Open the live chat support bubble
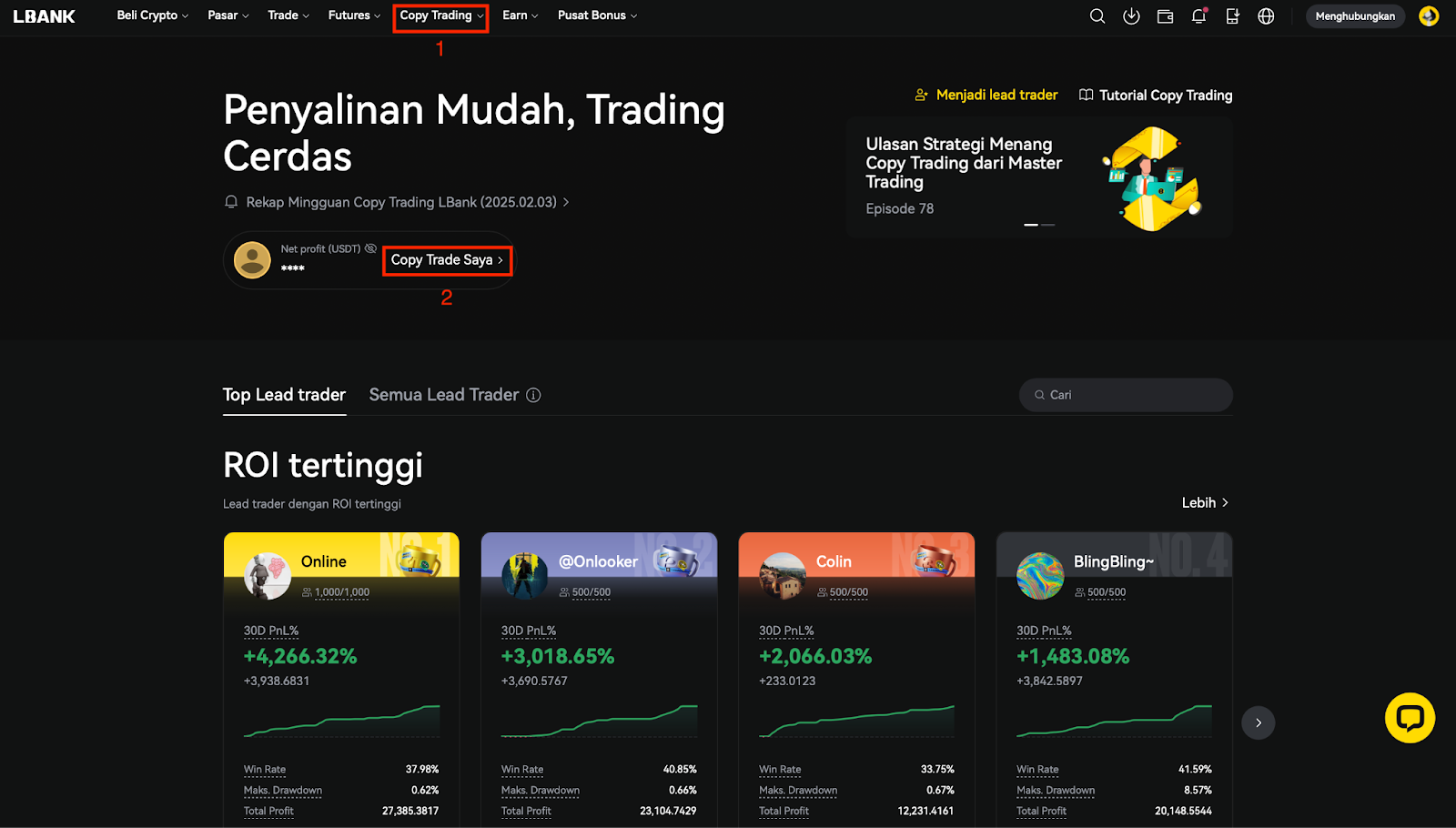Image resolution: width=1456 pixels, height=828 pixels. pos(1410,718)
